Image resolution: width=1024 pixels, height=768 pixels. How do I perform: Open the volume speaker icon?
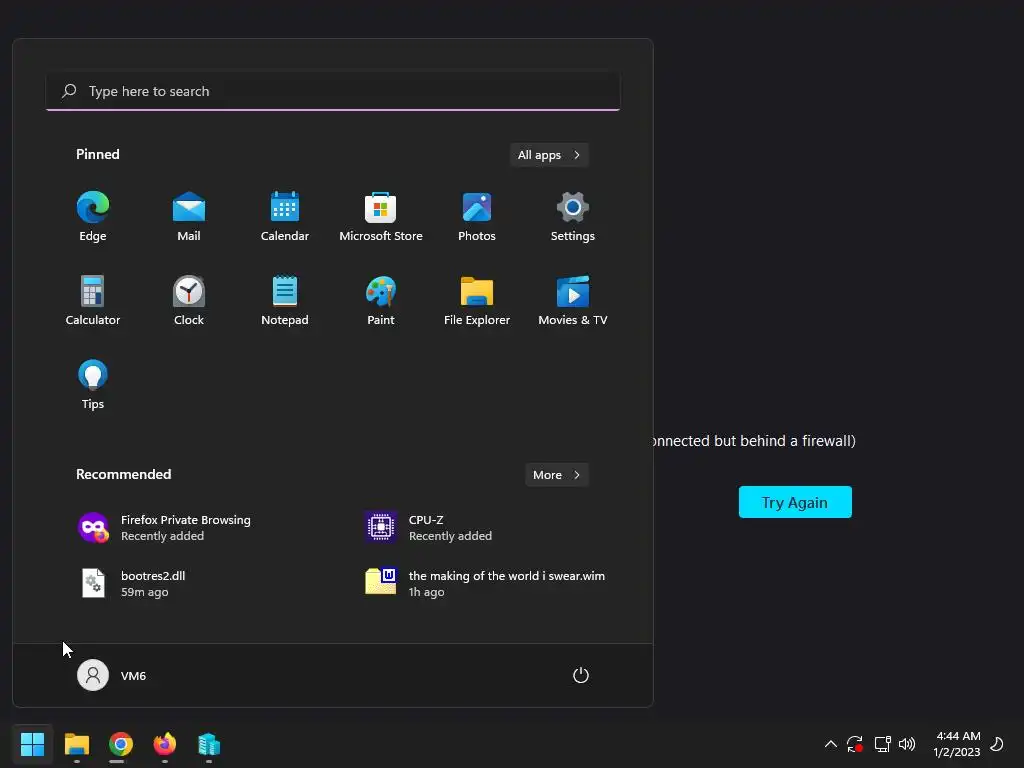pyautogui.click(x=907, y=744)
